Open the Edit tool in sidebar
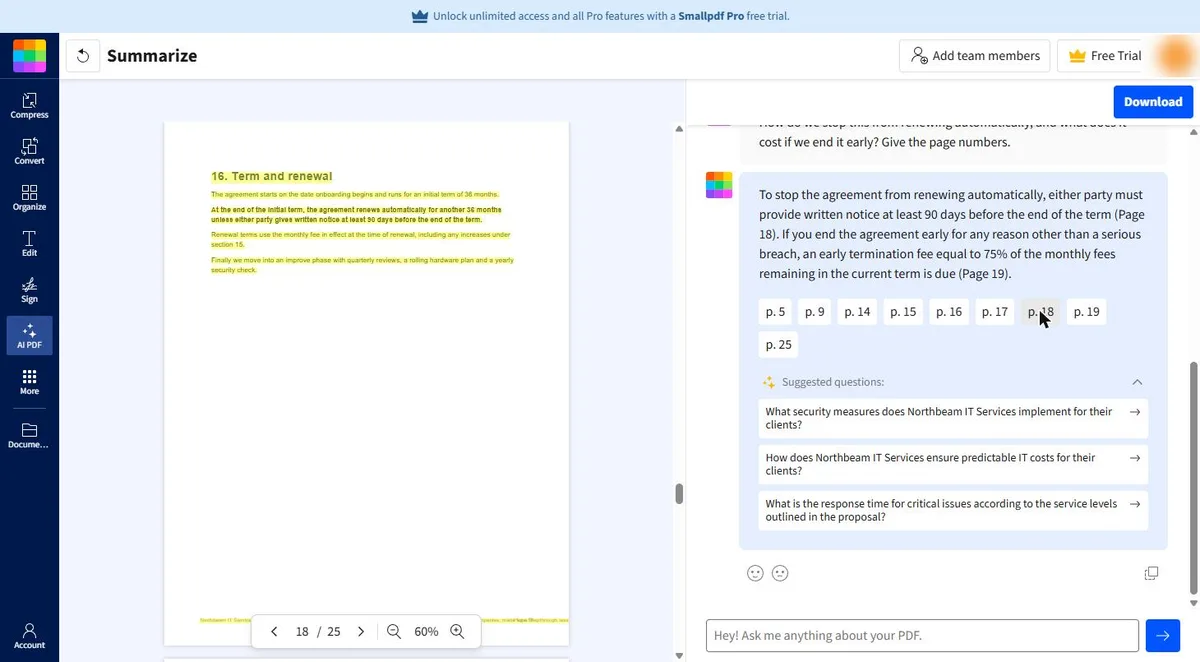 (x=29, y=243)
